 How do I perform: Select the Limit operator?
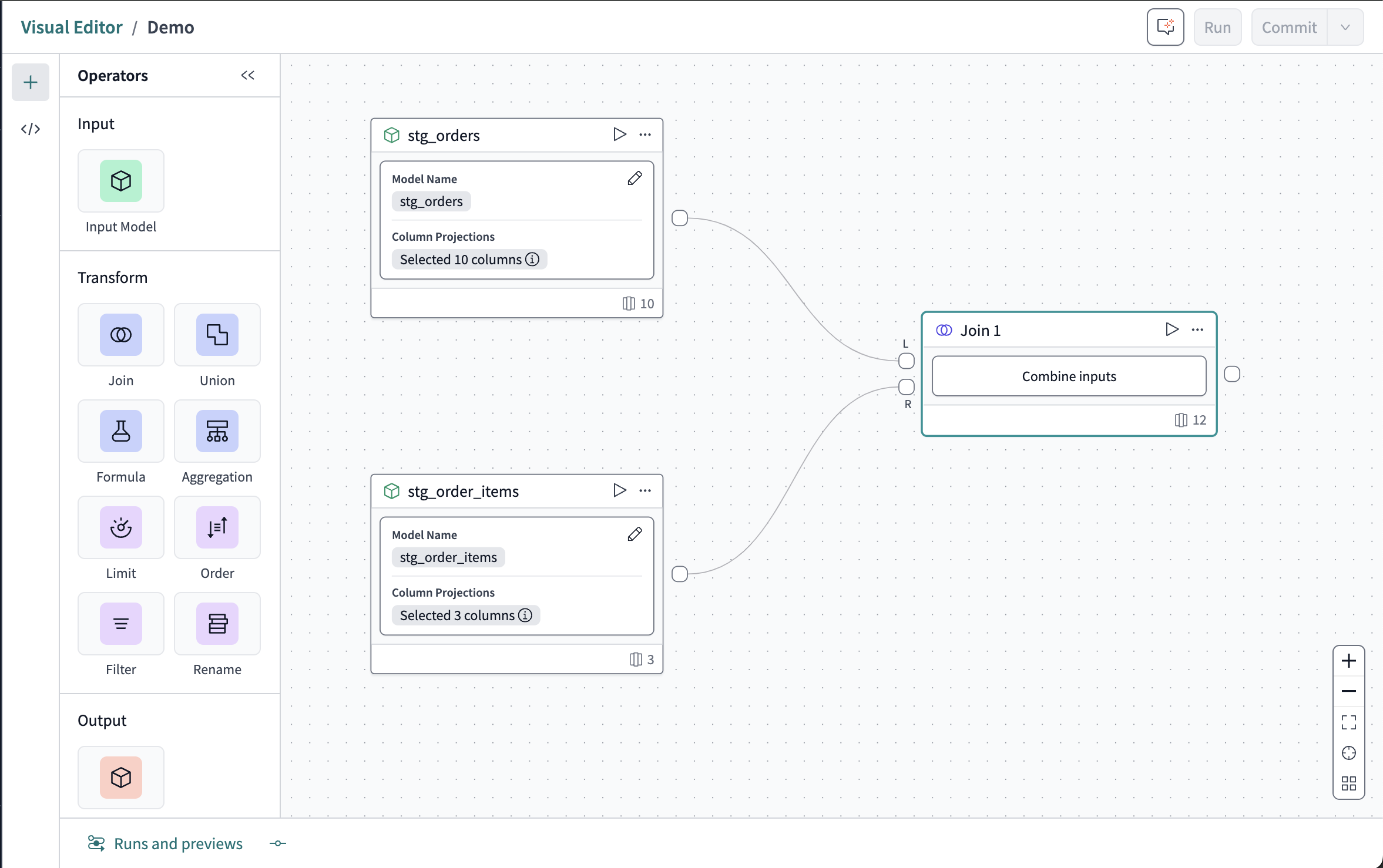pyautogui.click(x=120, y=527)
